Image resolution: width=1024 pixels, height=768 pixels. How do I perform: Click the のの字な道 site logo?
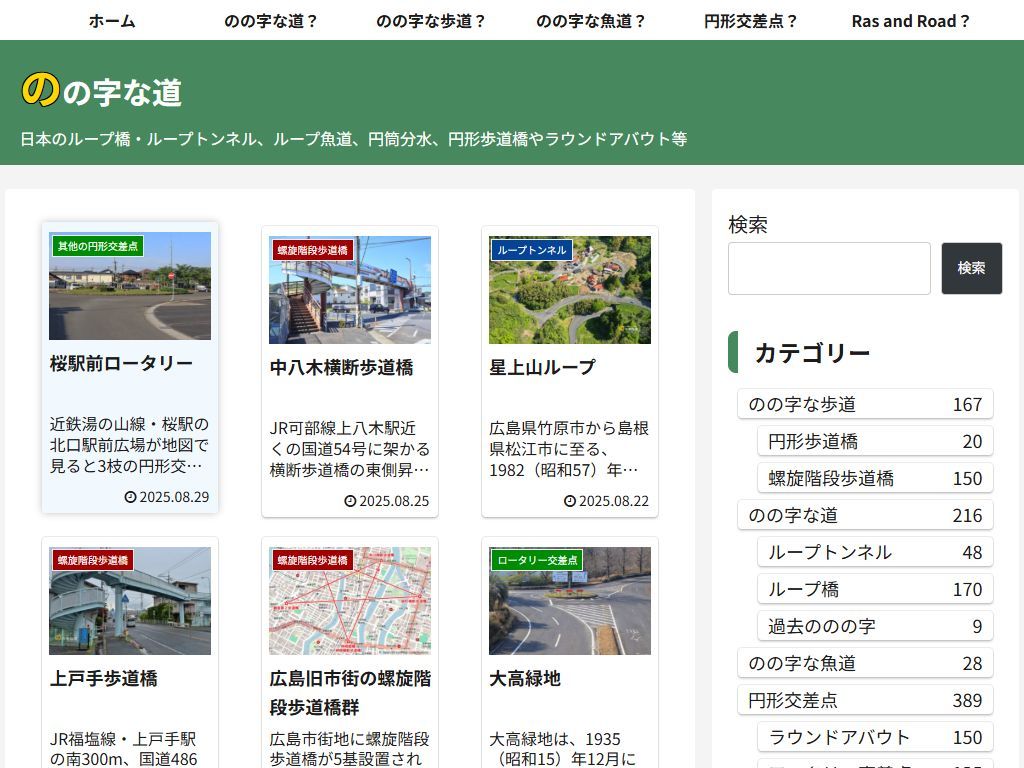101,91
